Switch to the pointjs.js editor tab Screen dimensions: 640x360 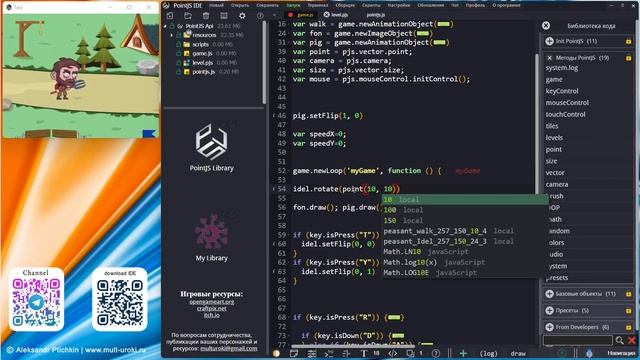click(376, 15)
